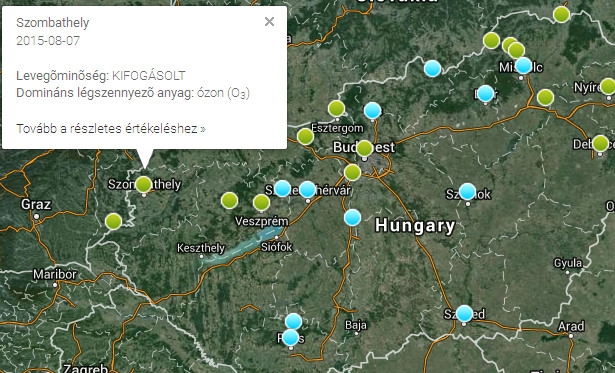
Task: Click the green marker between Miskolc and Nyíregyháza
Action: (x=546, y=97)
